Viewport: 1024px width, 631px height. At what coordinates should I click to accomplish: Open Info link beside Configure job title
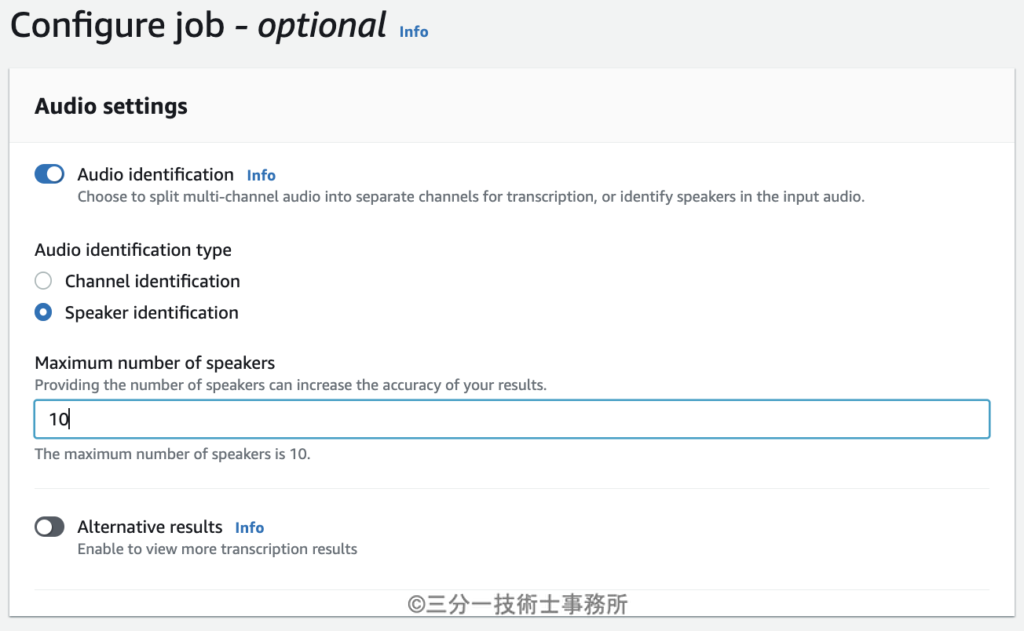tap(413, 32)
